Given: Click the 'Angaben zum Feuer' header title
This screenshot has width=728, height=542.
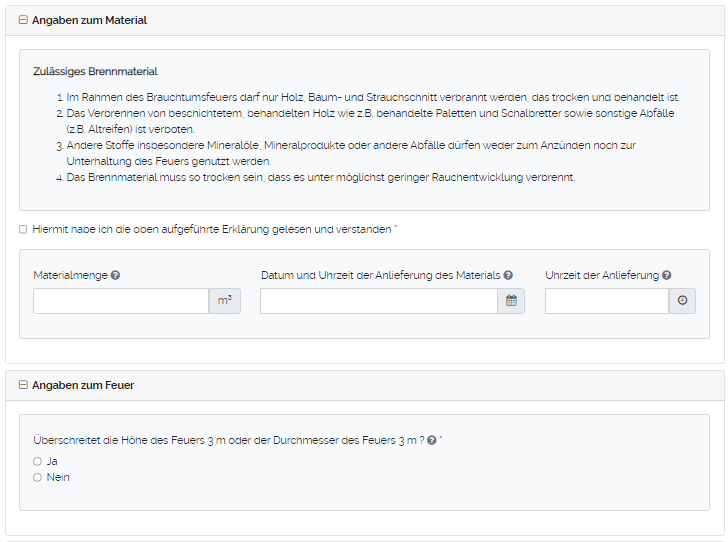Looking at the screenshot, I should tap(83, 385).
